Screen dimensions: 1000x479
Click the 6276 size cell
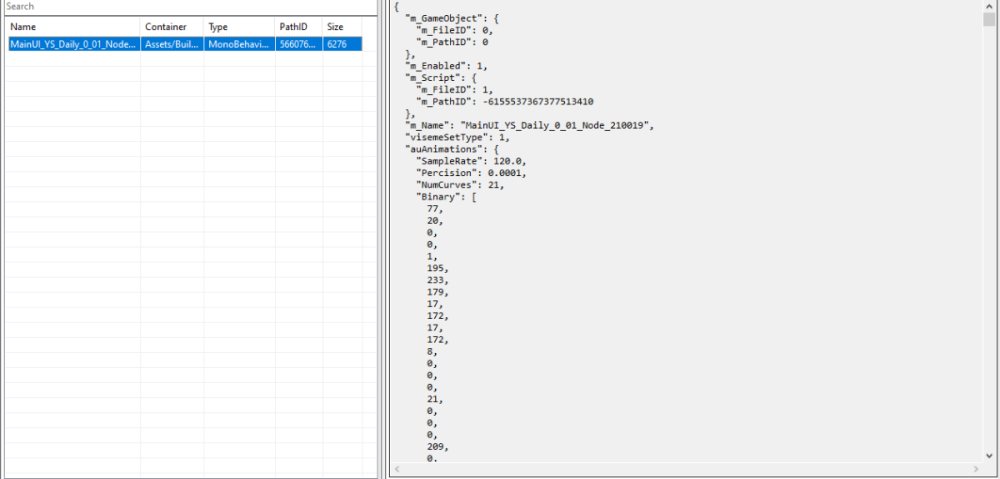click(x=337, y=44)
